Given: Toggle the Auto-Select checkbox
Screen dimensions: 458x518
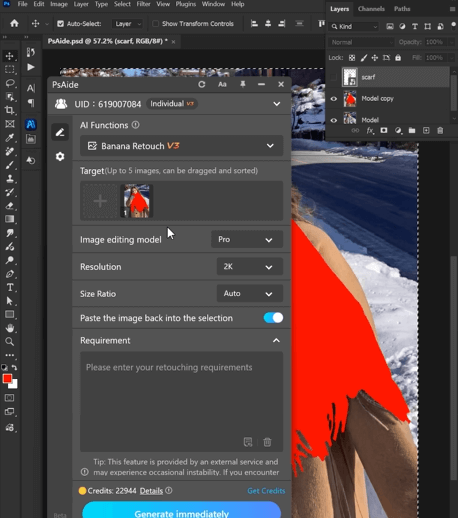Looking at the screenshot, I should tap(60, 24).
